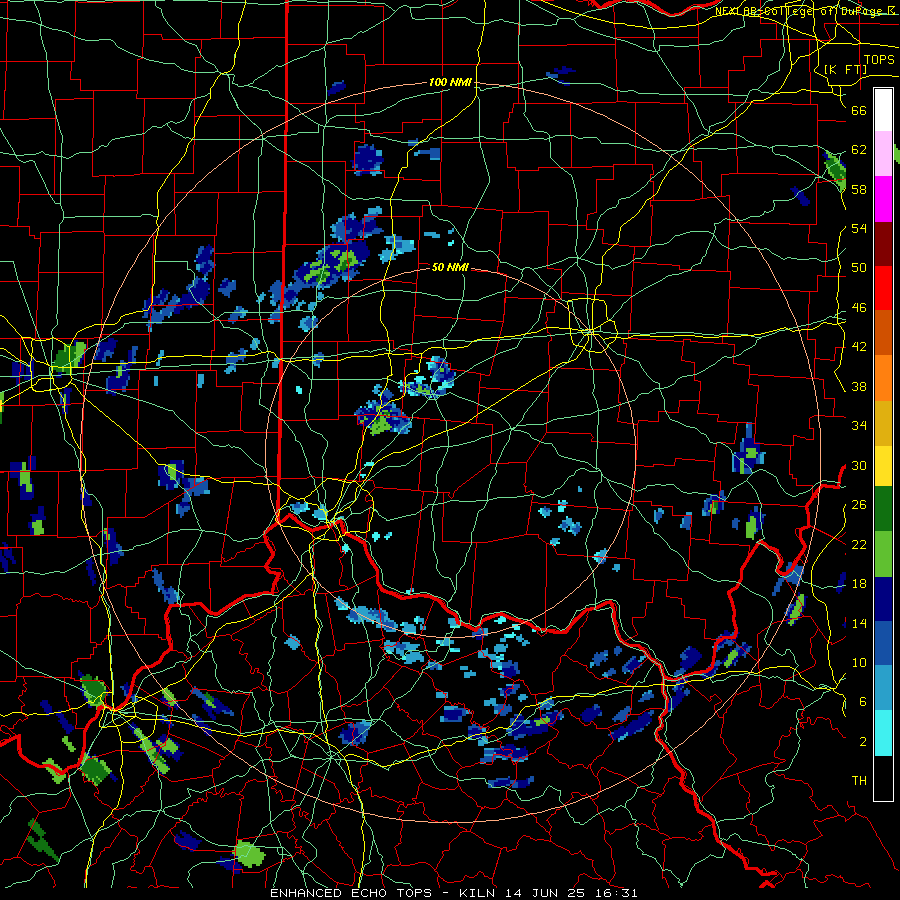Click the 62 scale value
Viewport: 900px width, 900px height.
click(859, 150)
